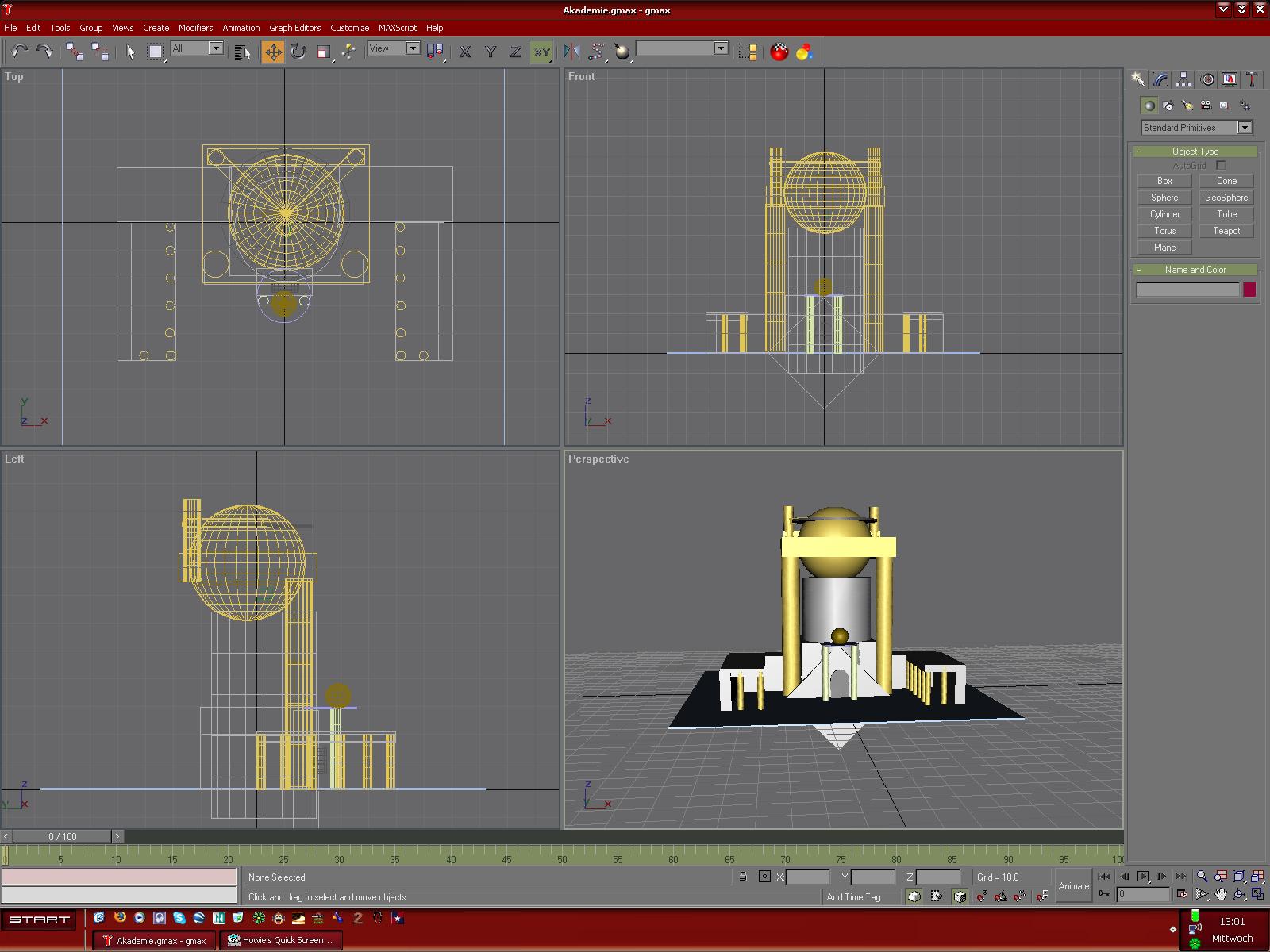Switch to the Utilities hammer tab
The width and height of the screenshot is (1270, 952).
coord(1252,79)
